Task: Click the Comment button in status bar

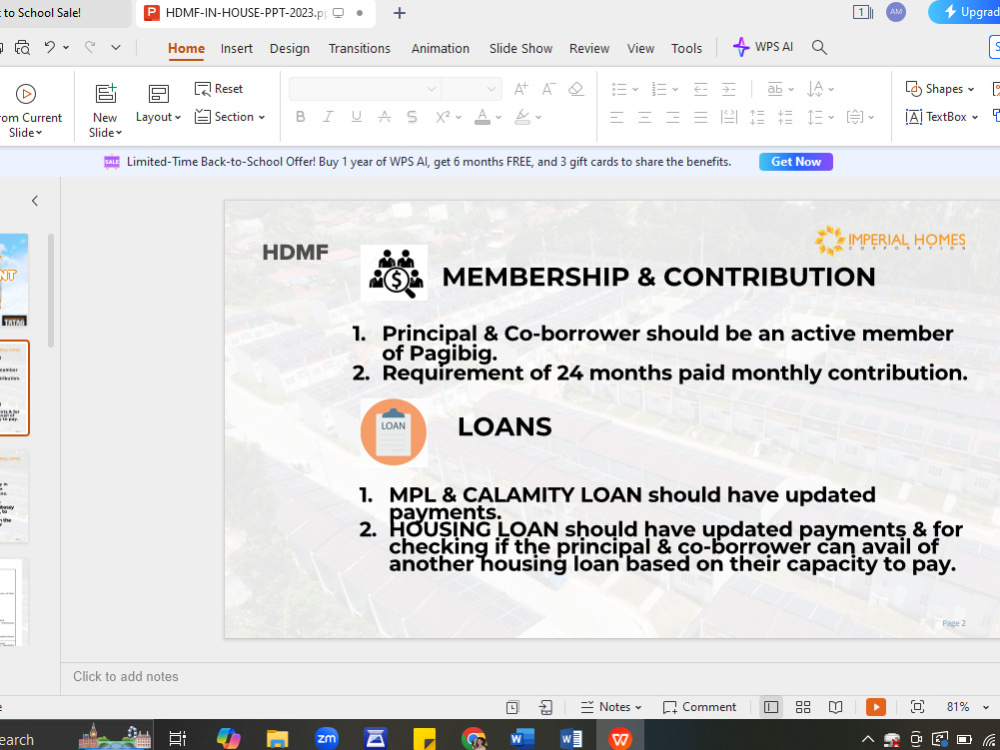Action: click(x=700, y=707)
